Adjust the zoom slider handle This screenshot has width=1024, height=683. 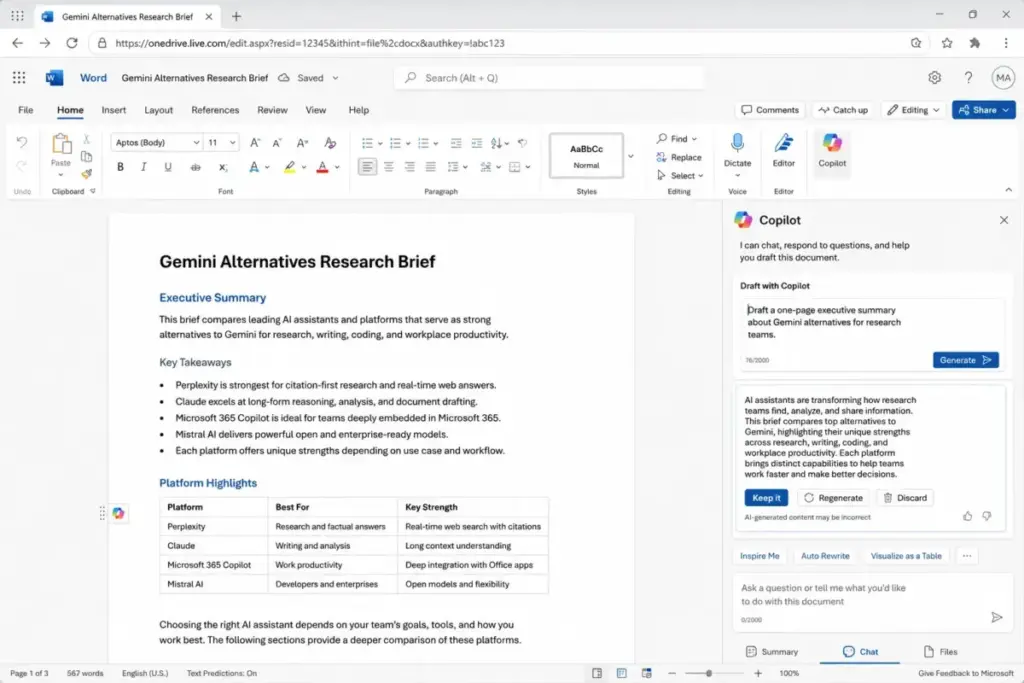[709, 673]
